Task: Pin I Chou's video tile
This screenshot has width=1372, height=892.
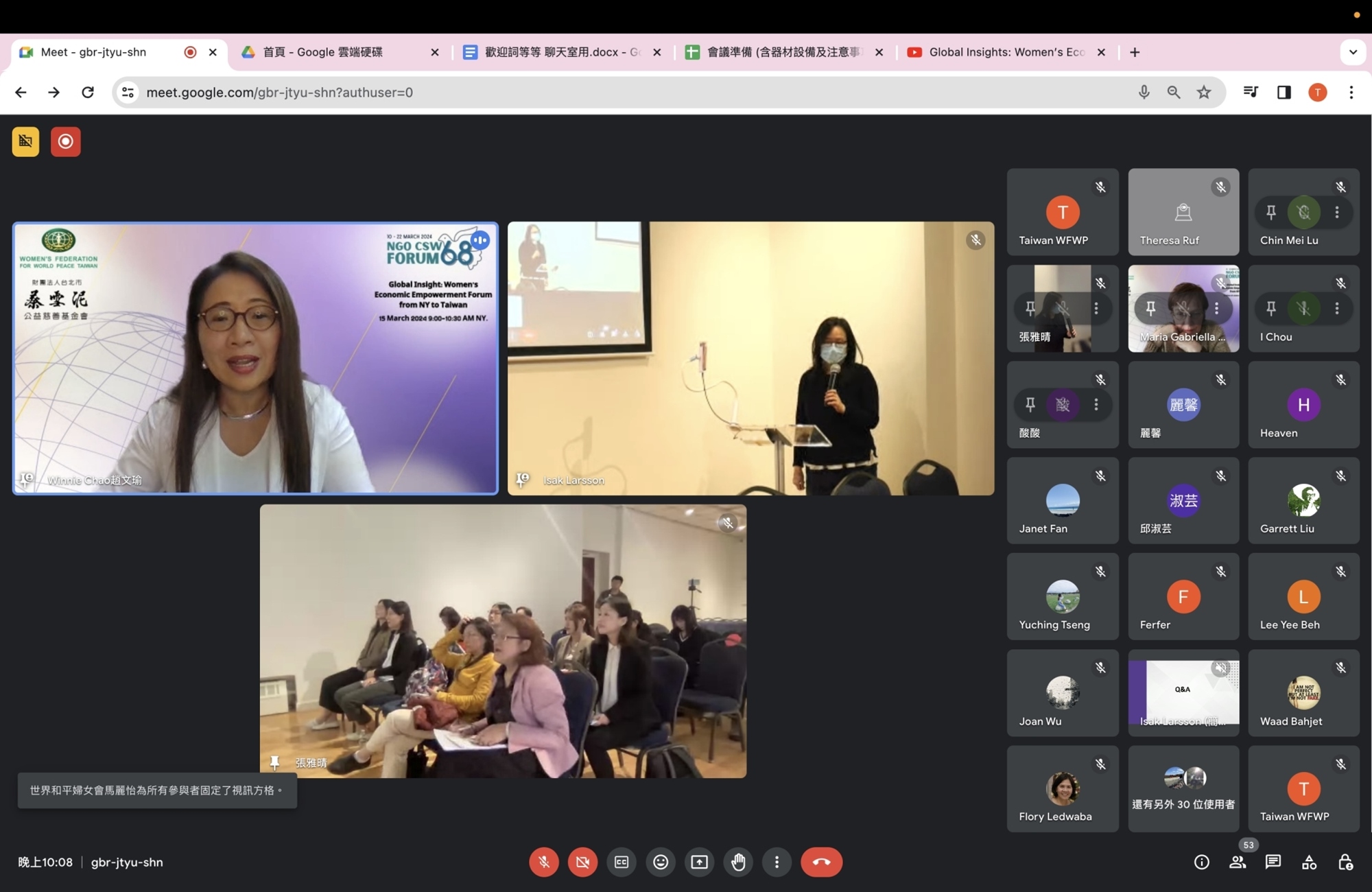Action: coord(1271,308)
